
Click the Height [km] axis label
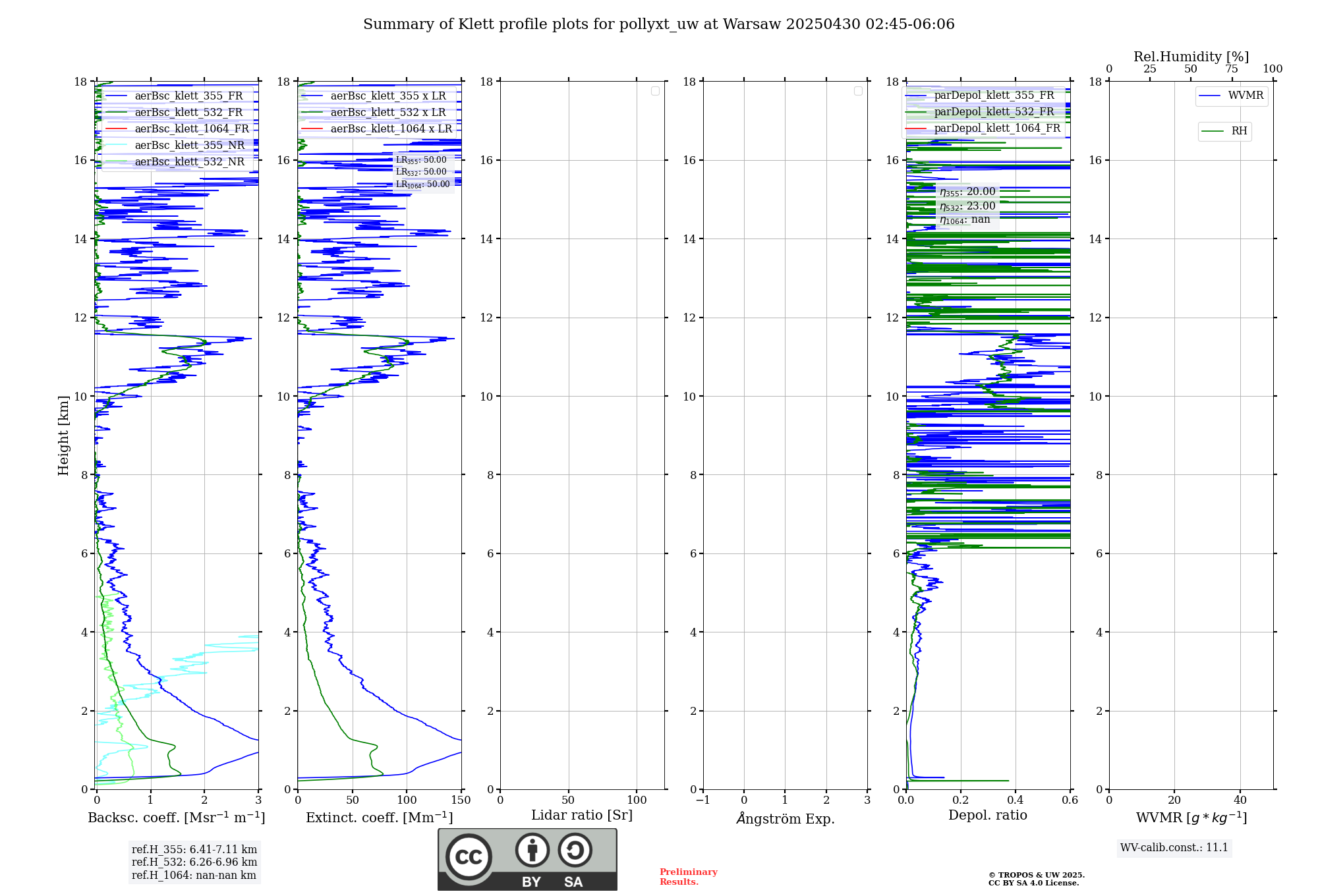coord(63,435)
